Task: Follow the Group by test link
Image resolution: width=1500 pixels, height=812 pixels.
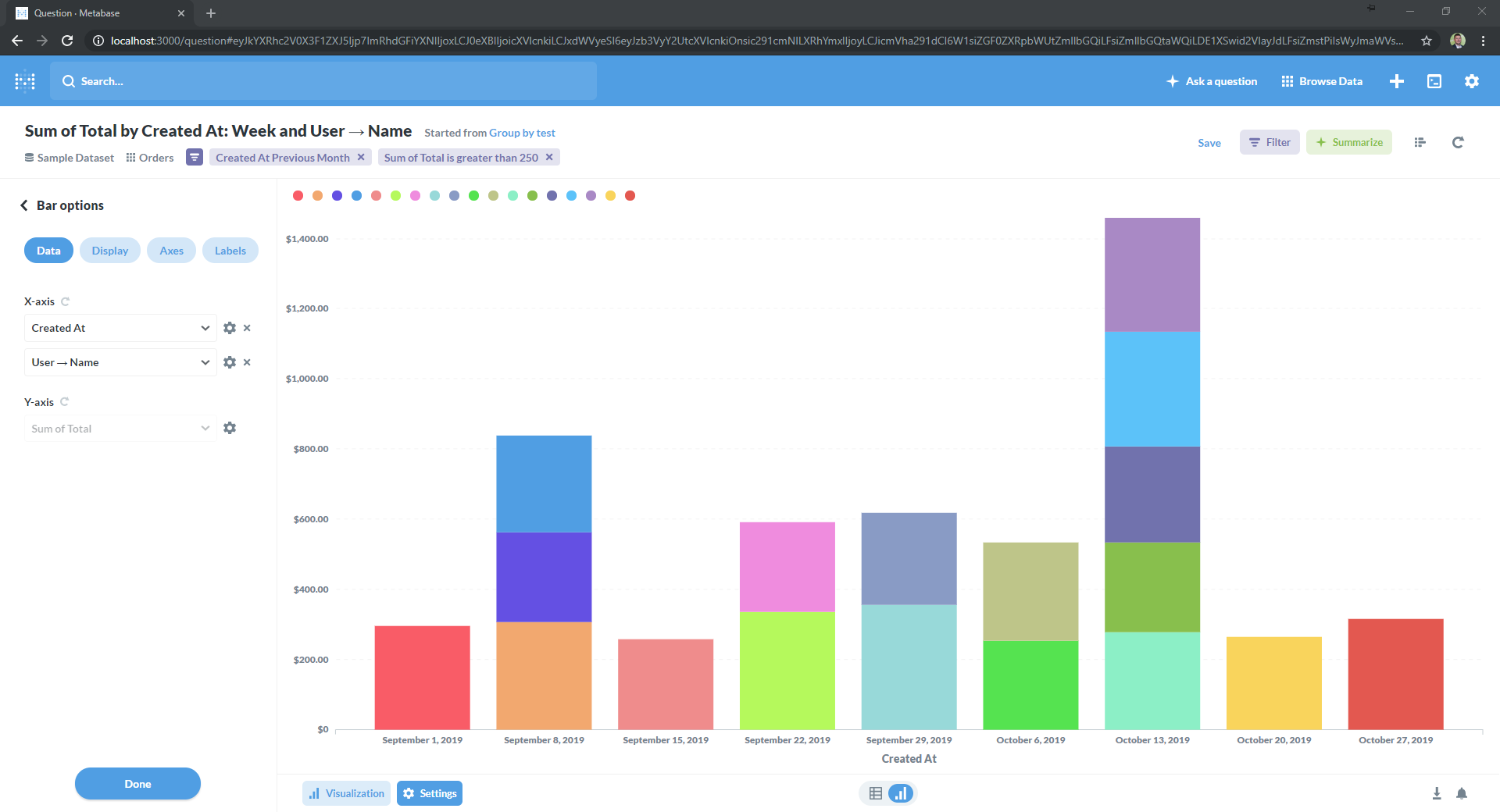Action: tap(522, 133)
